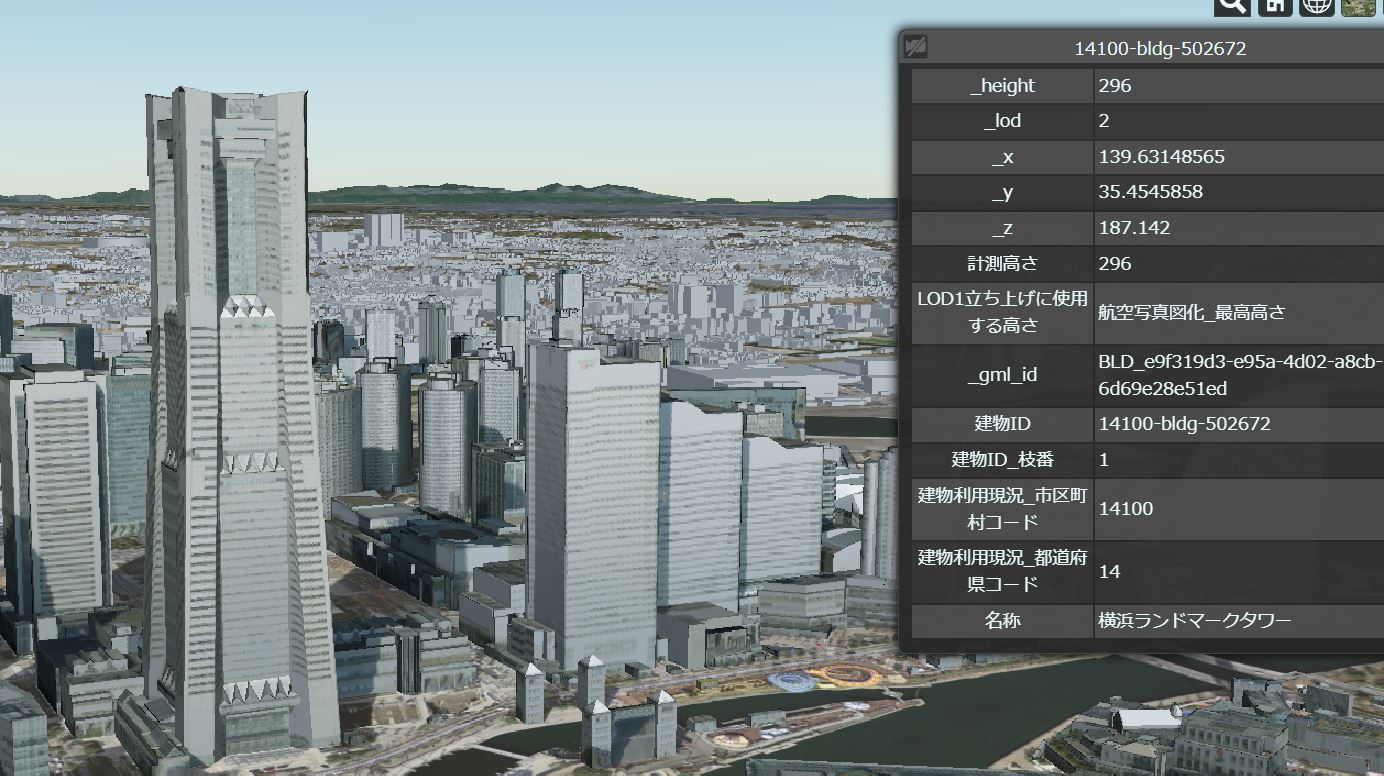The width and height of the screenshot is (1384, 776).
Task: Click the _x longitude value 139.63148565
Action: [1161, 157]
